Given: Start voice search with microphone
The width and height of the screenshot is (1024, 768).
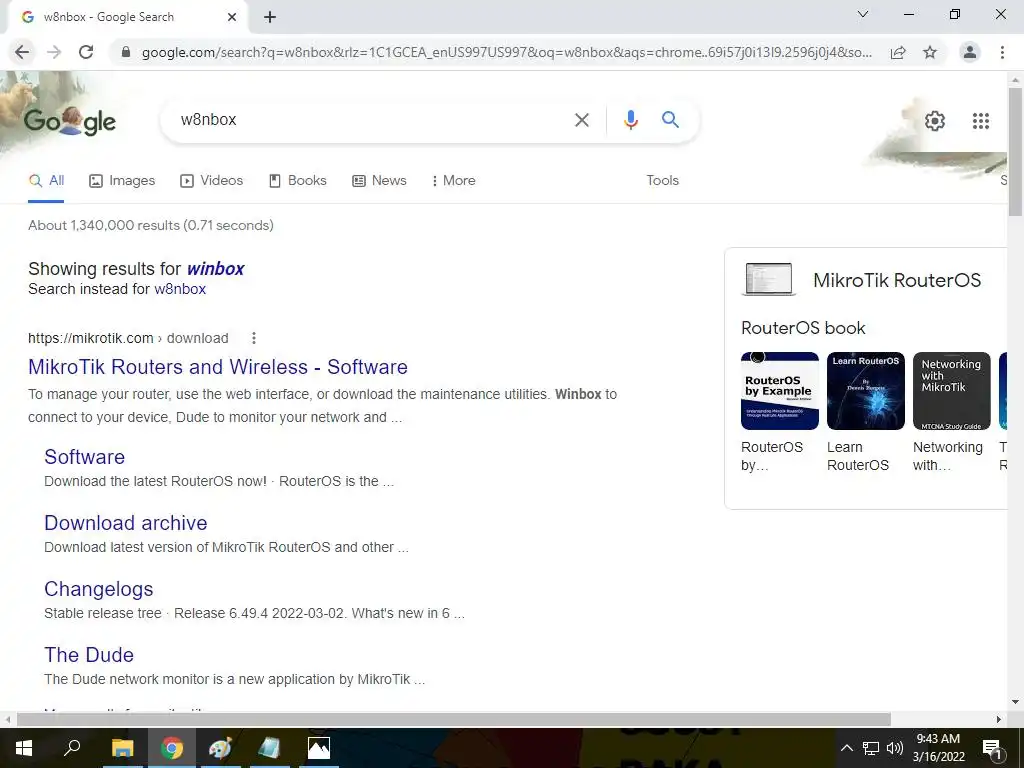Looking at the screenshot, I should coord(630,120).
